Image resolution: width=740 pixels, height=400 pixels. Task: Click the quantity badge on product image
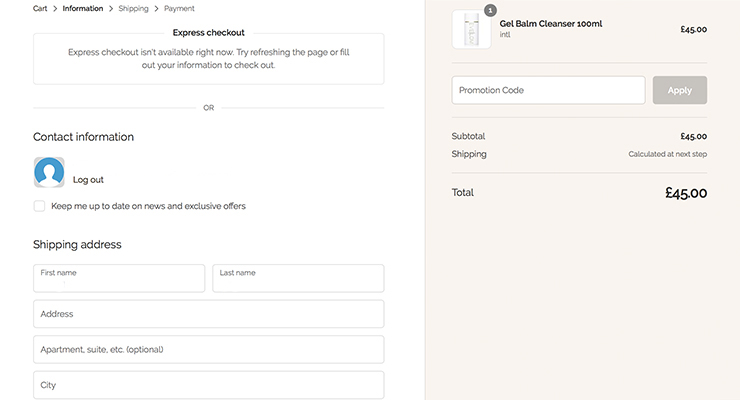[x=490, y=10]
